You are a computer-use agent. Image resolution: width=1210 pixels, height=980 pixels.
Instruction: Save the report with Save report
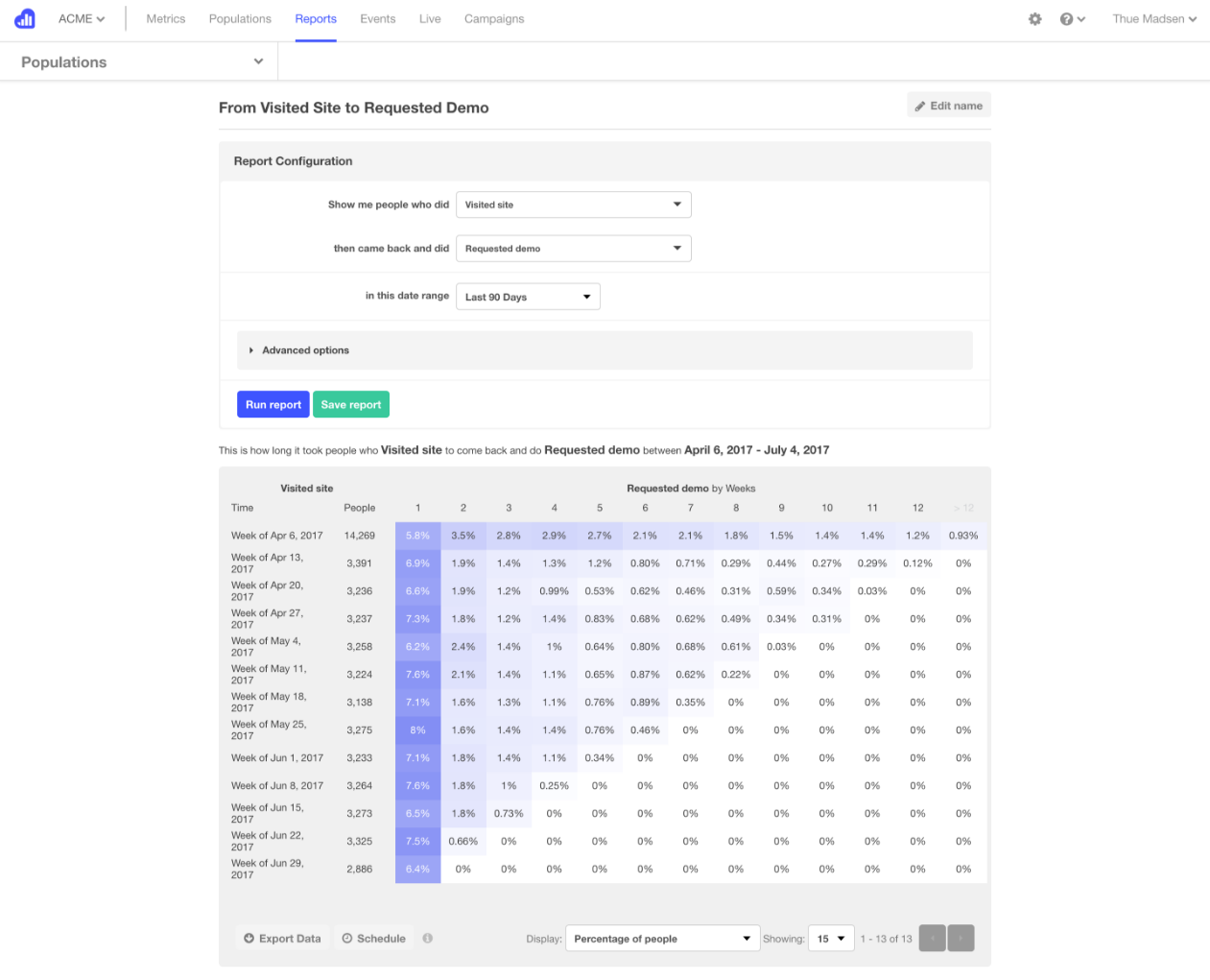pyautogui.click(x=350, y=404)
